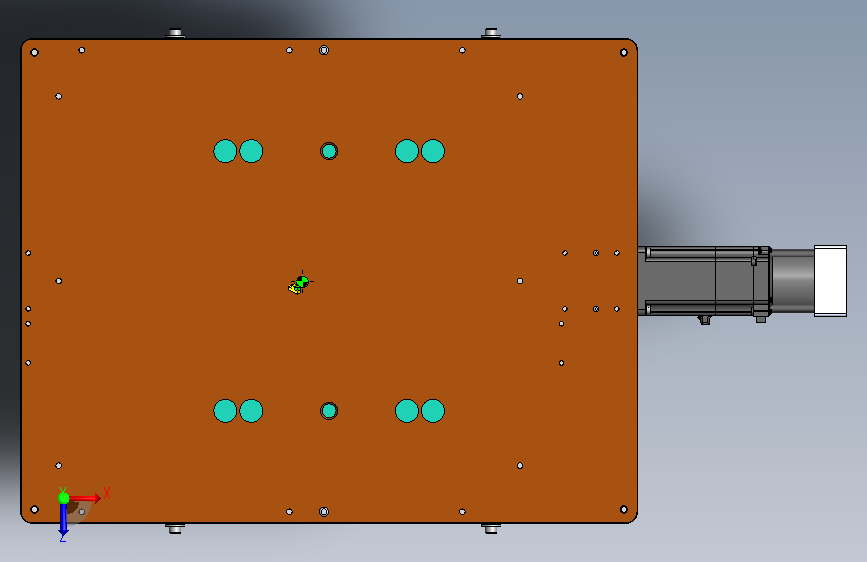
Task: Select the double-ringed hole at the bottom edge center
Action: point(324,512)
